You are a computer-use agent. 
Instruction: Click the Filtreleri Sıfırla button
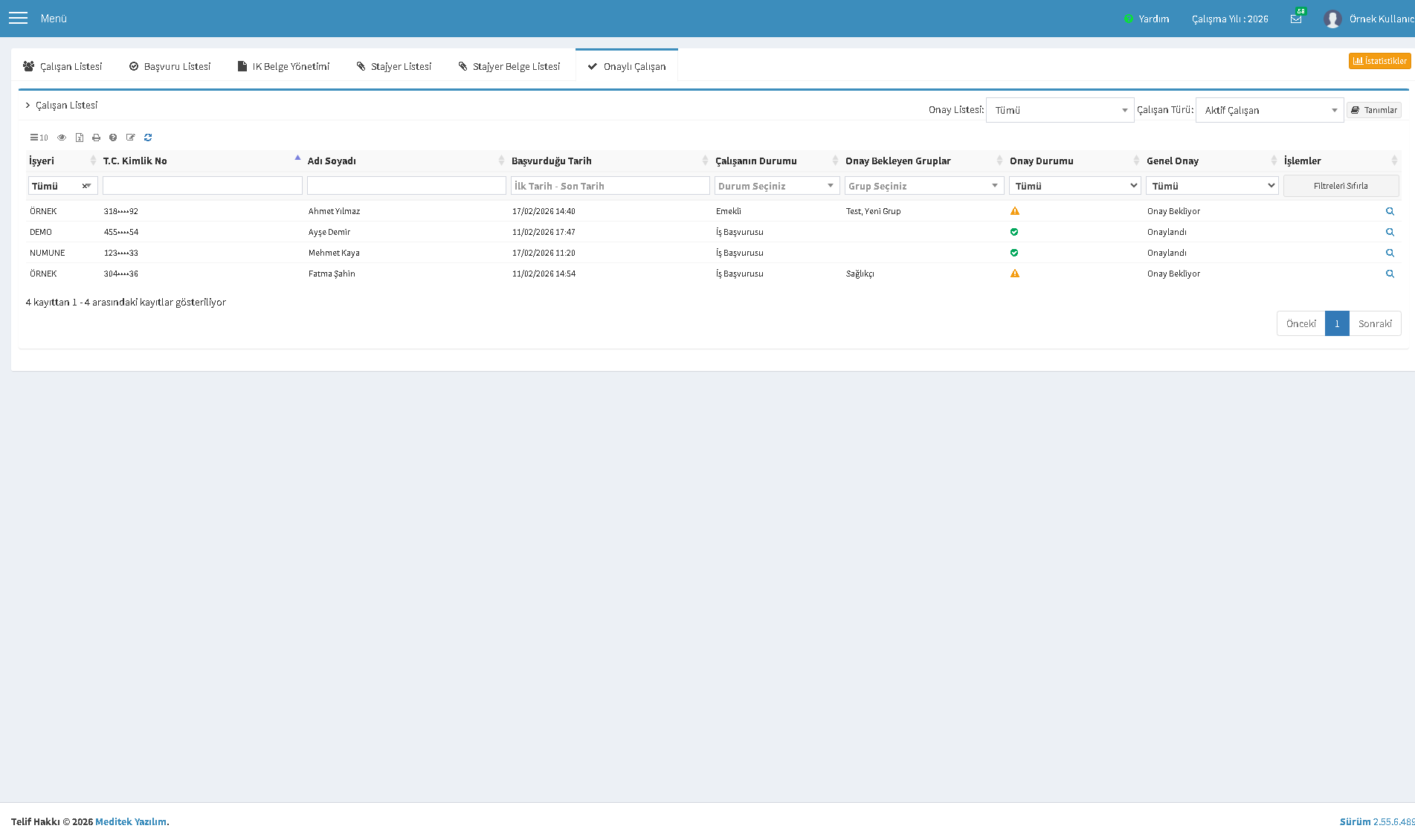coord(1341,186)
